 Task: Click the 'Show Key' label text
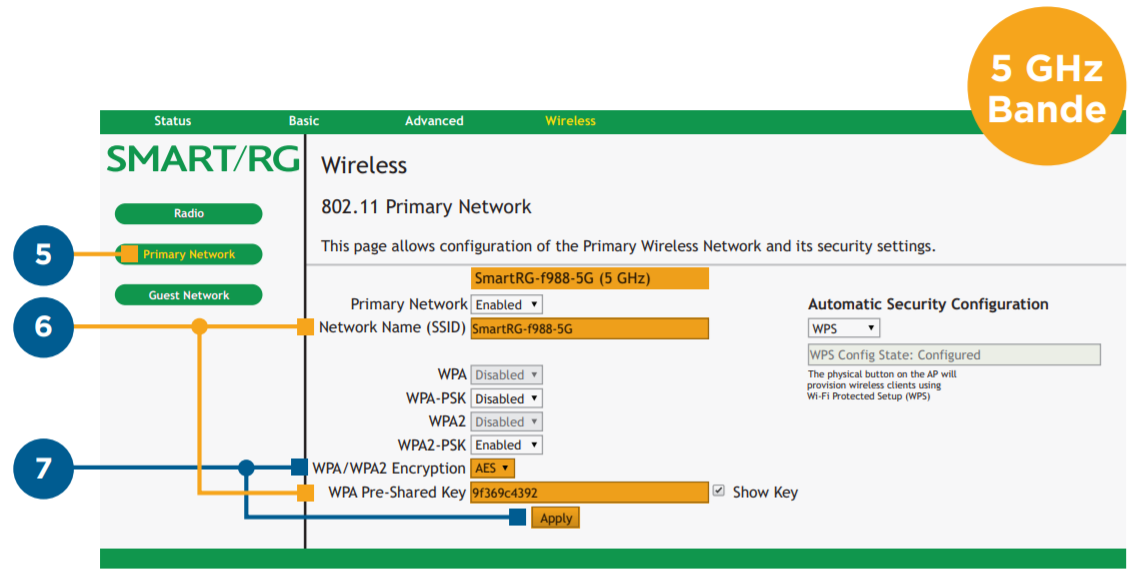click(x=765, y=493)
